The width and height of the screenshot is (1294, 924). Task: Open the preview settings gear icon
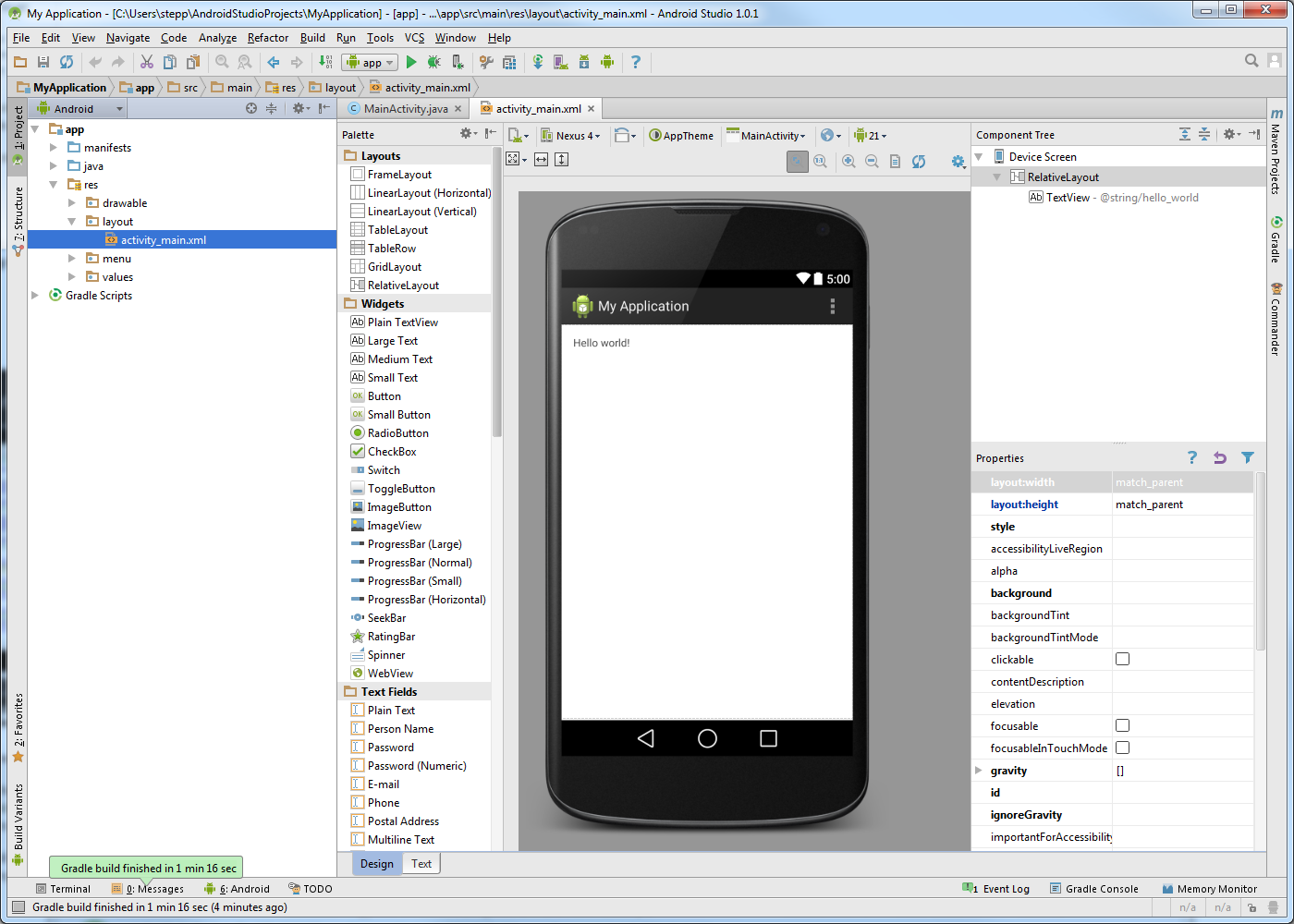coord(958,161)
